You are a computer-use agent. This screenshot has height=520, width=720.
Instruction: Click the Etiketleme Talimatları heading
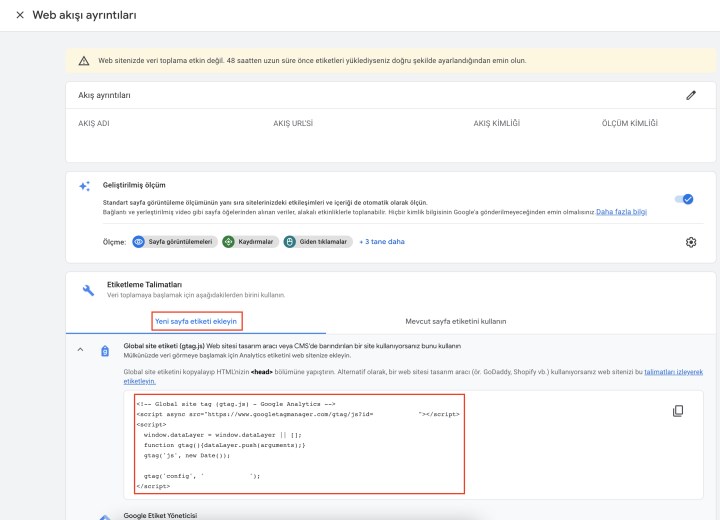coord(144,285)
